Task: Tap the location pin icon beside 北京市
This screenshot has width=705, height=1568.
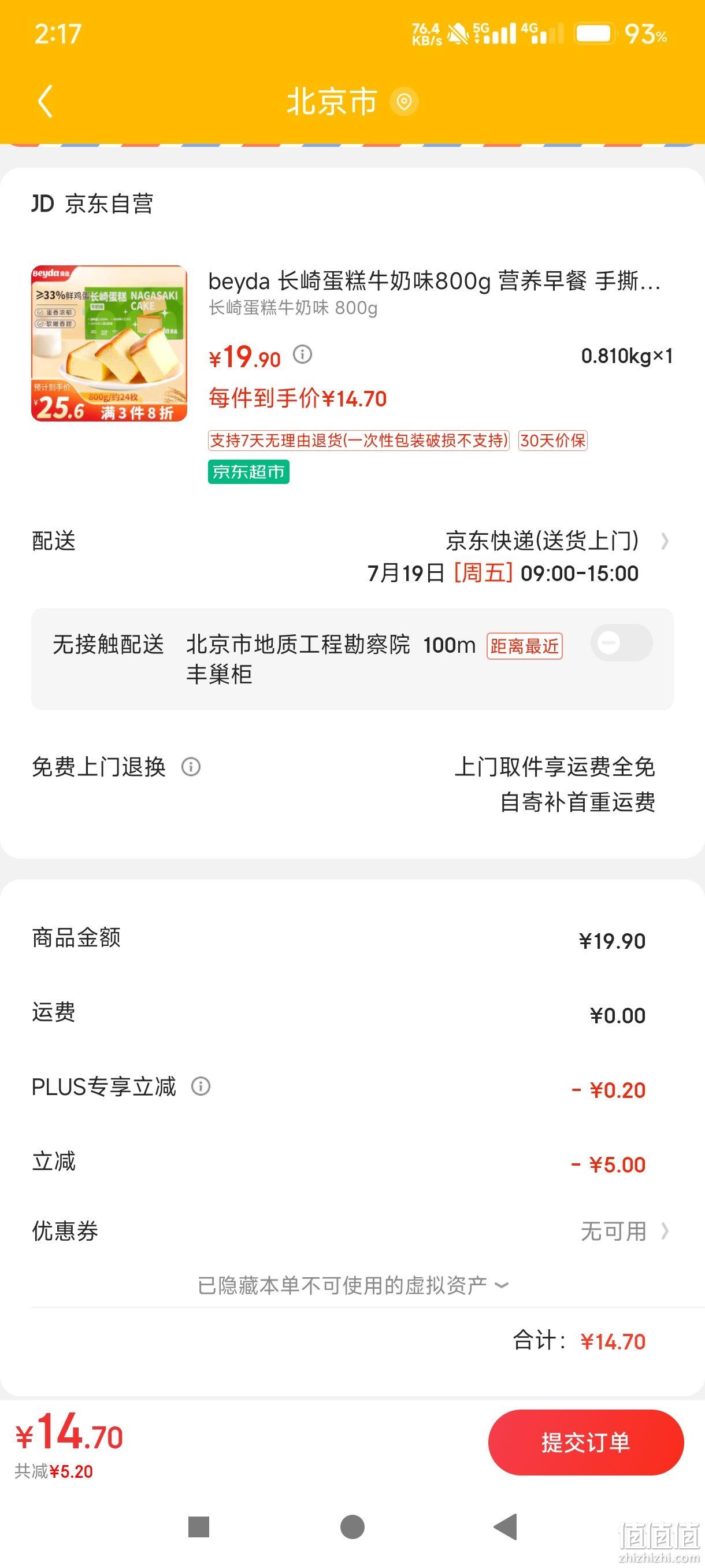Action: (x=404, y=101)
